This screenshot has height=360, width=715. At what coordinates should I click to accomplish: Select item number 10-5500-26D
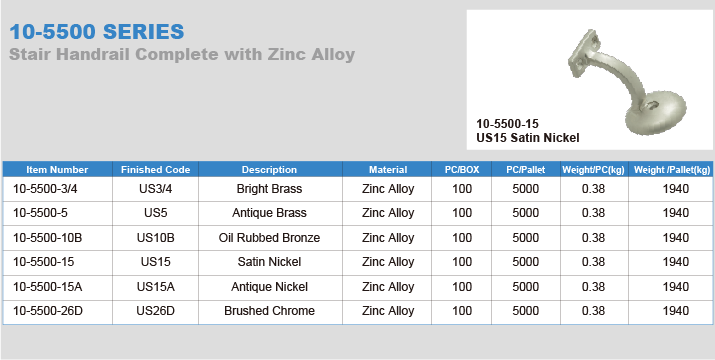pyautogui.click(x=48, y=311)
